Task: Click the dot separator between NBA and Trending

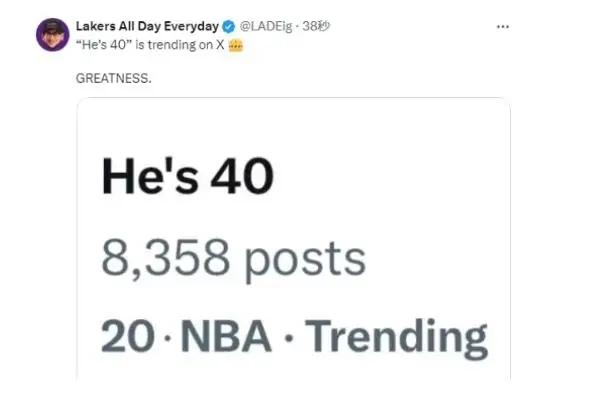Action: click(x=289, y=337)
